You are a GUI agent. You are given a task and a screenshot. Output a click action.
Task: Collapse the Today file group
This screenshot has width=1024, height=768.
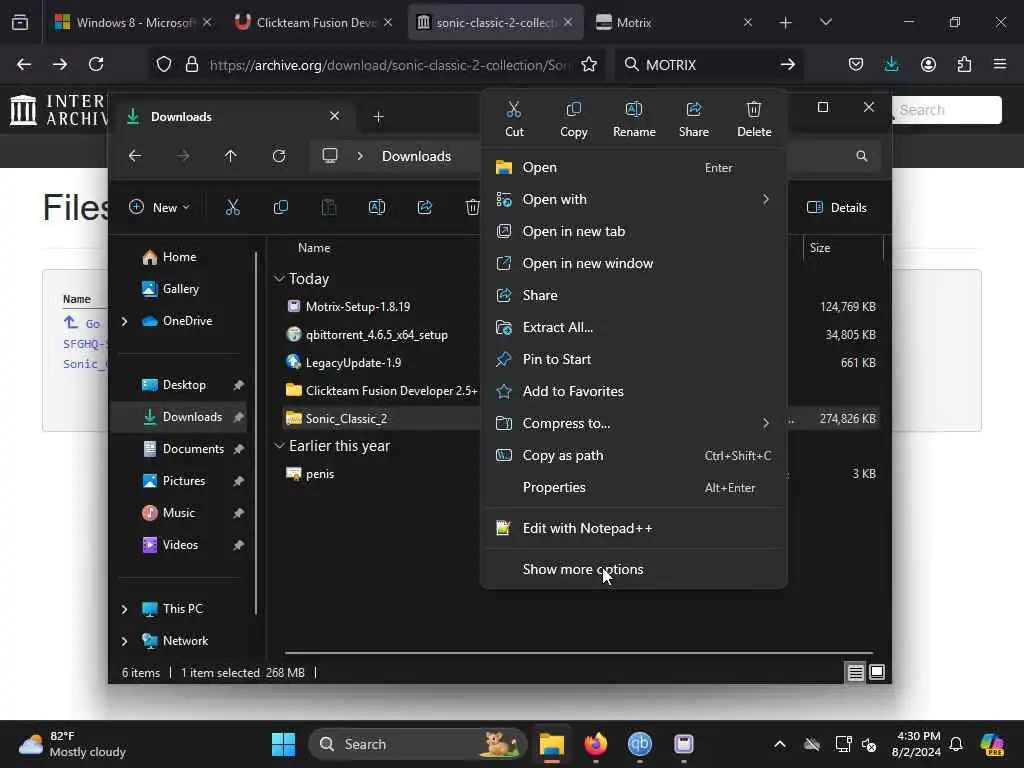click(279, 279)
